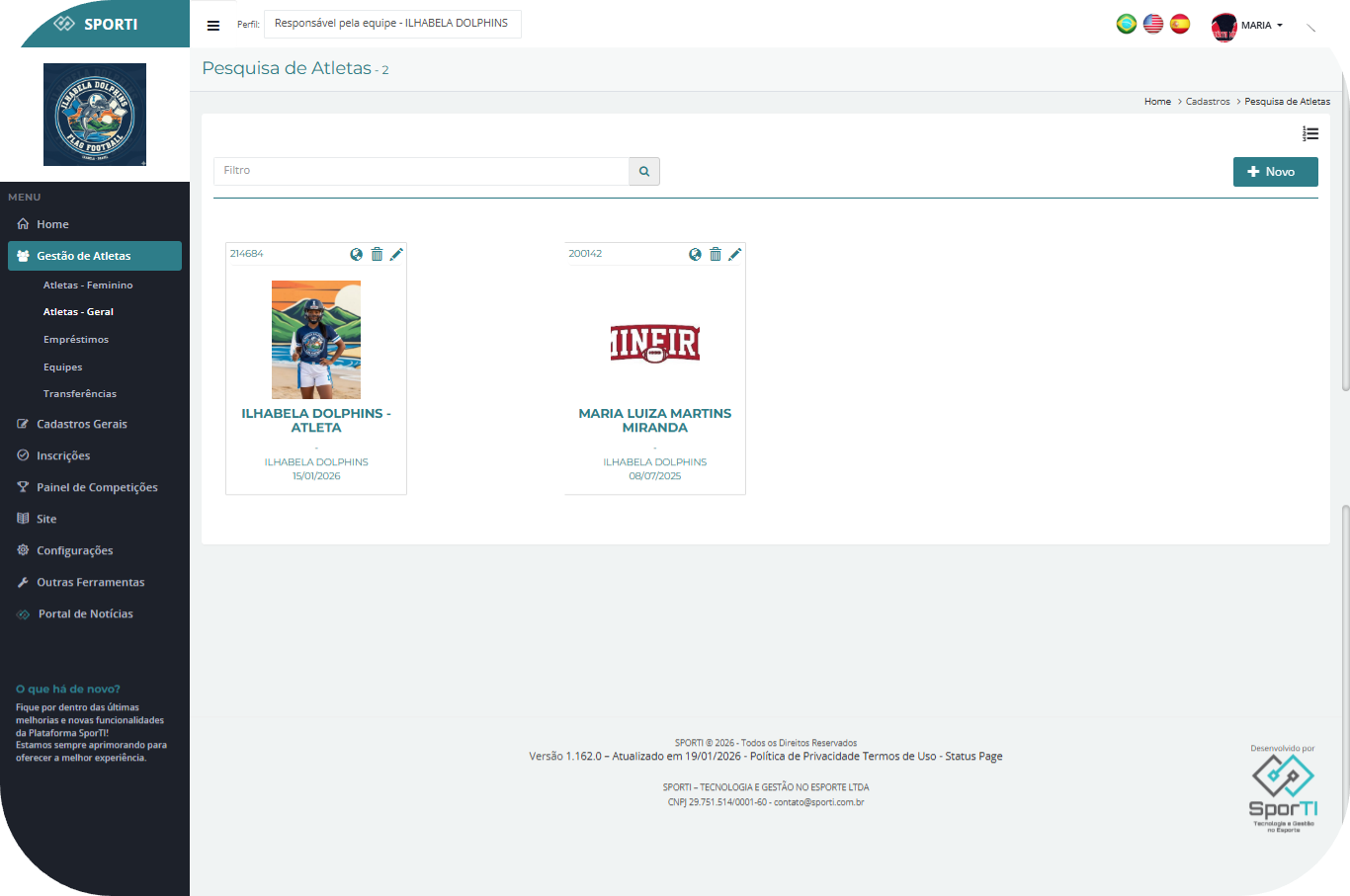1350x896 pixels.
Task: Click into the Filtro input field
Action: tap(421, 171)
